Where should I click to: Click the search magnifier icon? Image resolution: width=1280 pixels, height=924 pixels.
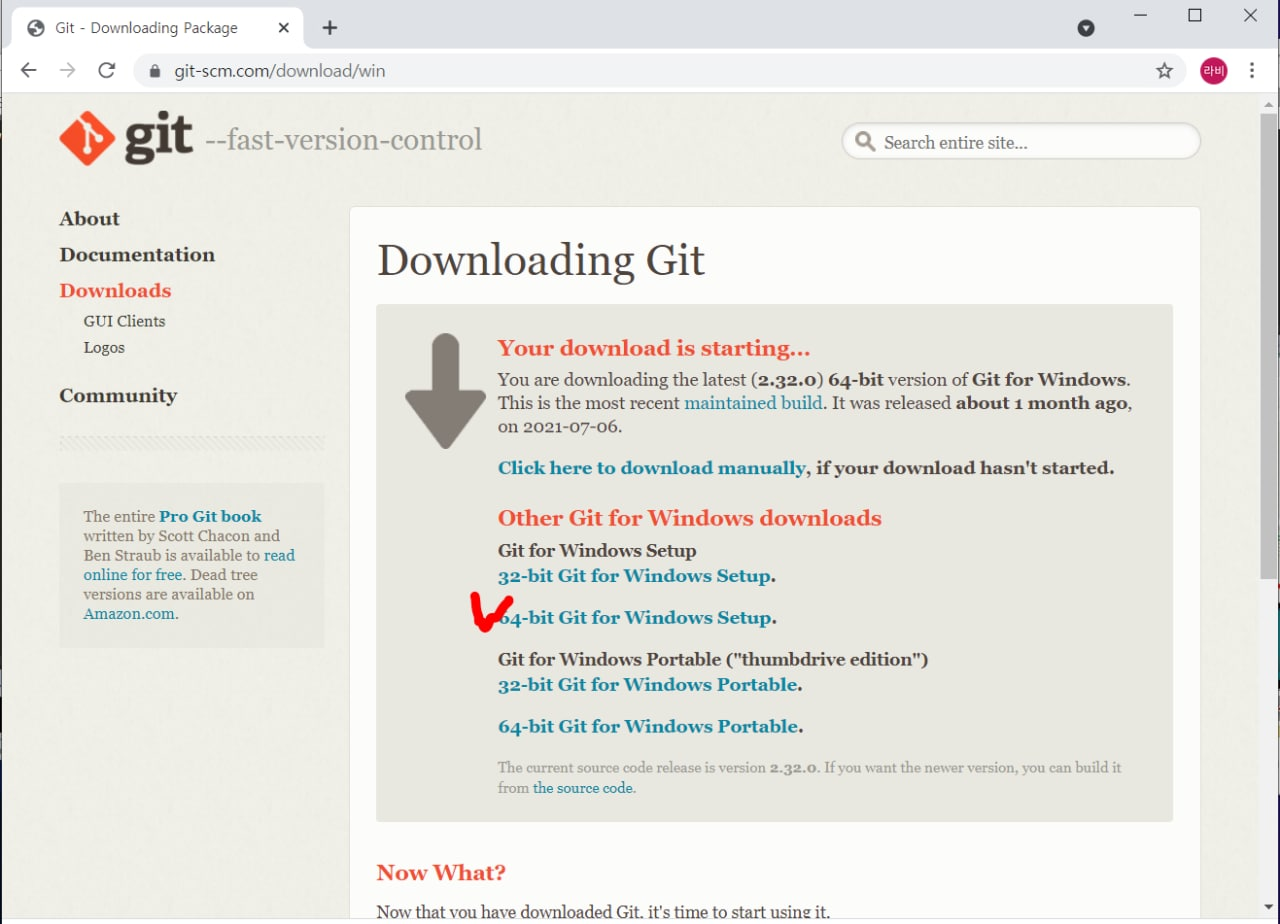click(865, 142)
